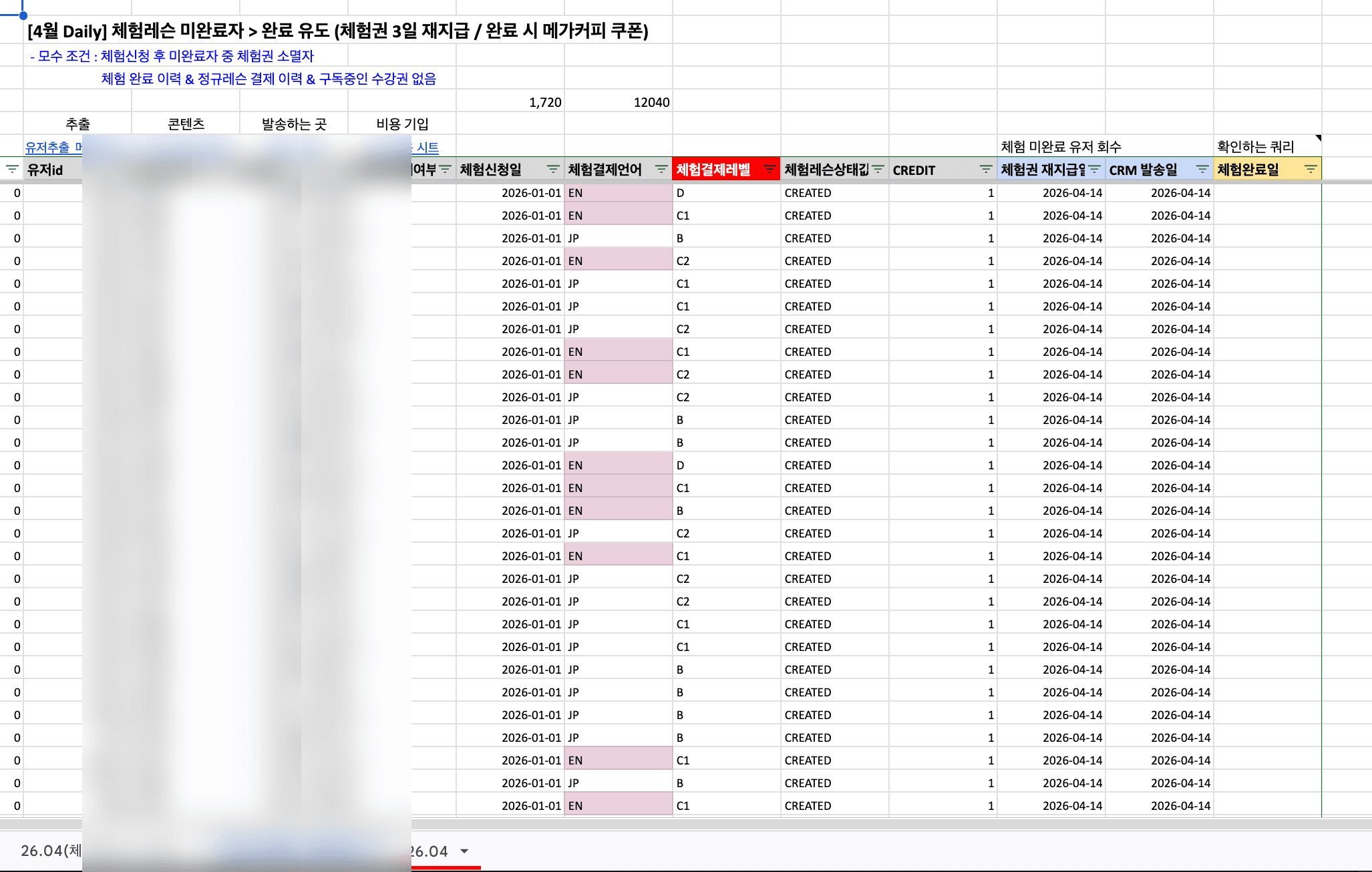
Task: Open filter icon on 체험권 재지급일 column
Action: 1094,170
